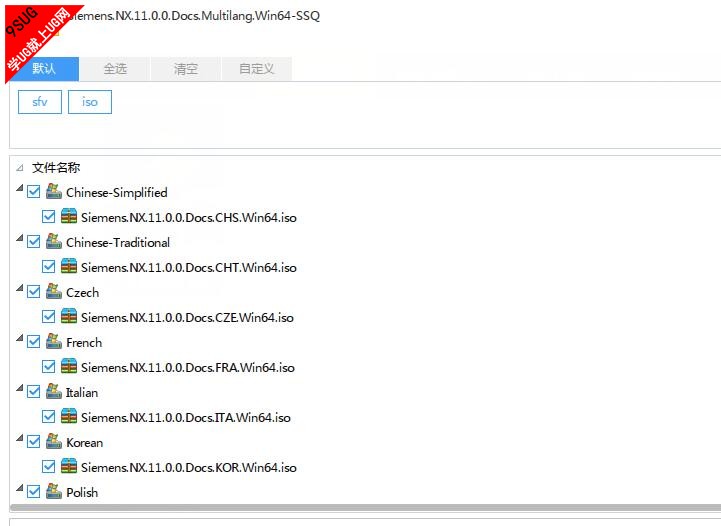Click the FRA.Win64.iso archive icon
Viewport: 721px width, 526px height.
69,366
